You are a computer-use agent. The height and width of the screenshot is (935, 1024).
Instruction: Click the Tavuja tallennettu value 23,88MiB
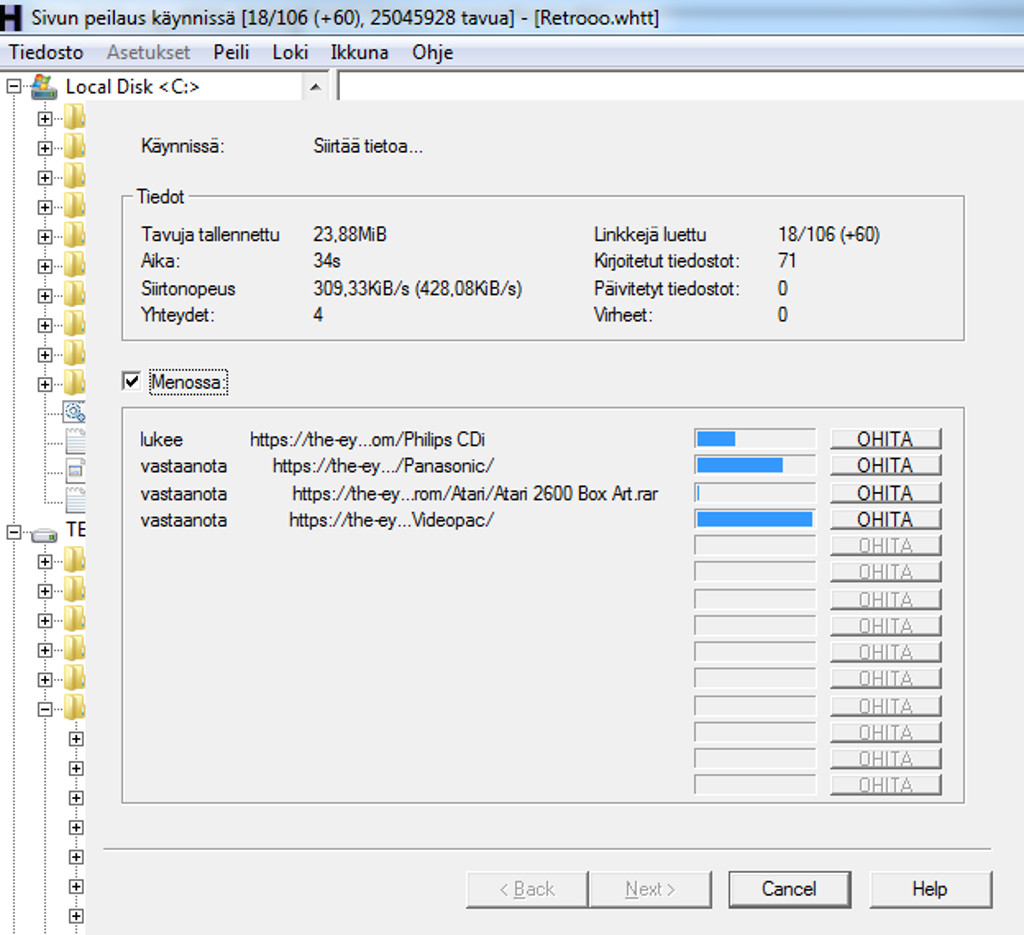pos(349,234)
